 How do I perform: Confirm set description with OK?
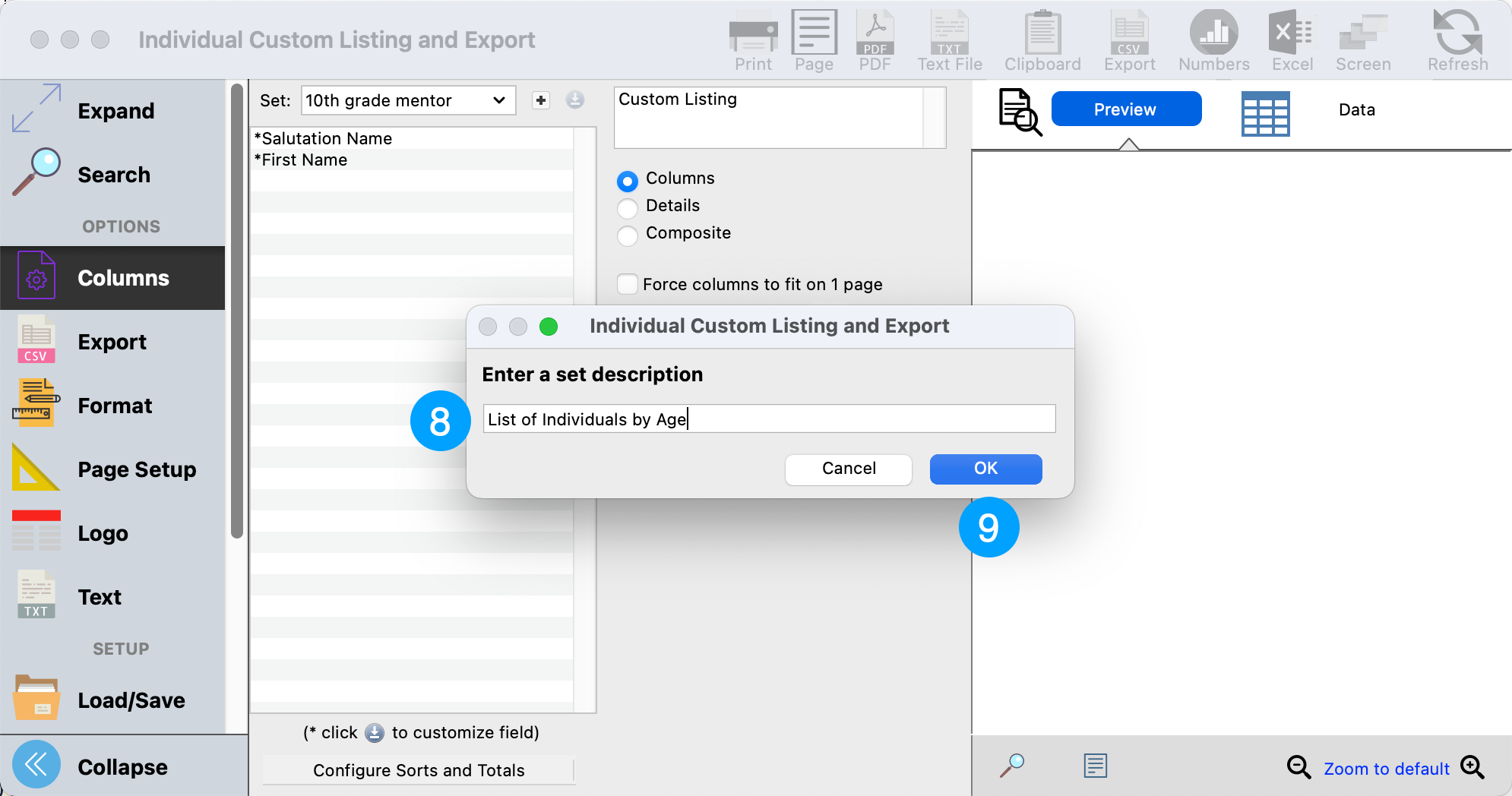tap(985, 469)
